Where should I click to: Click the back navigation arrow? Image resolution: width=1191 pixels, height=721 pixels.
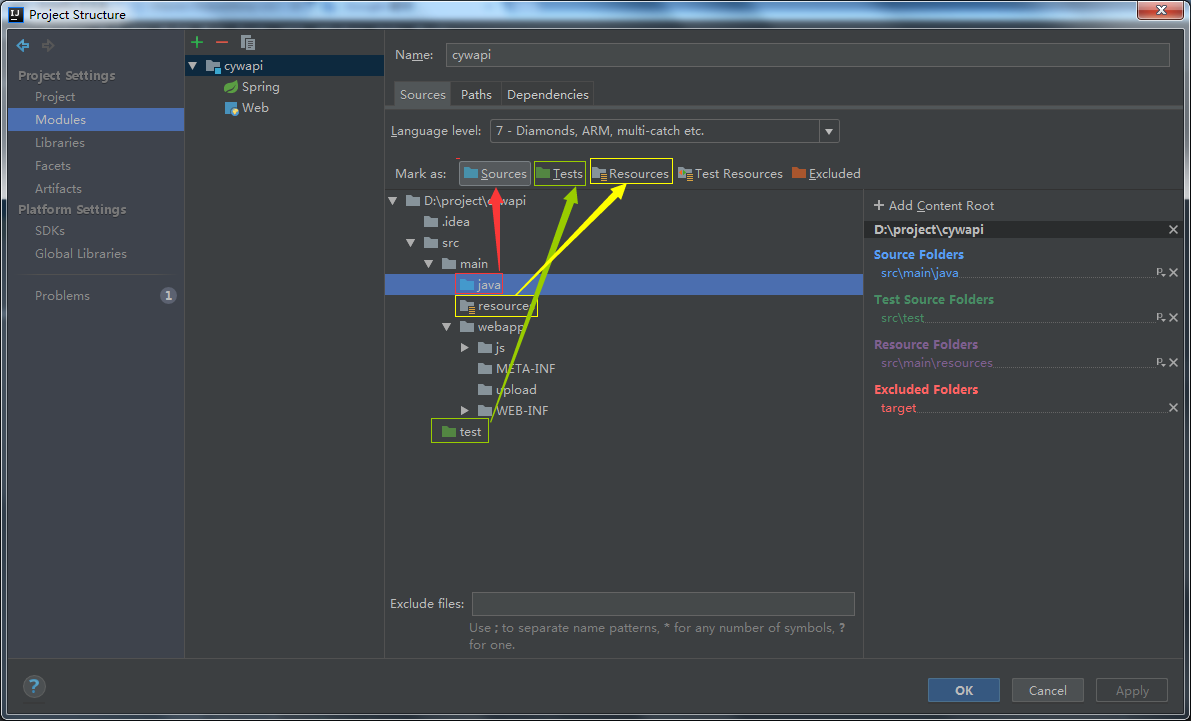pyautogui.click(x=23, y=46)
